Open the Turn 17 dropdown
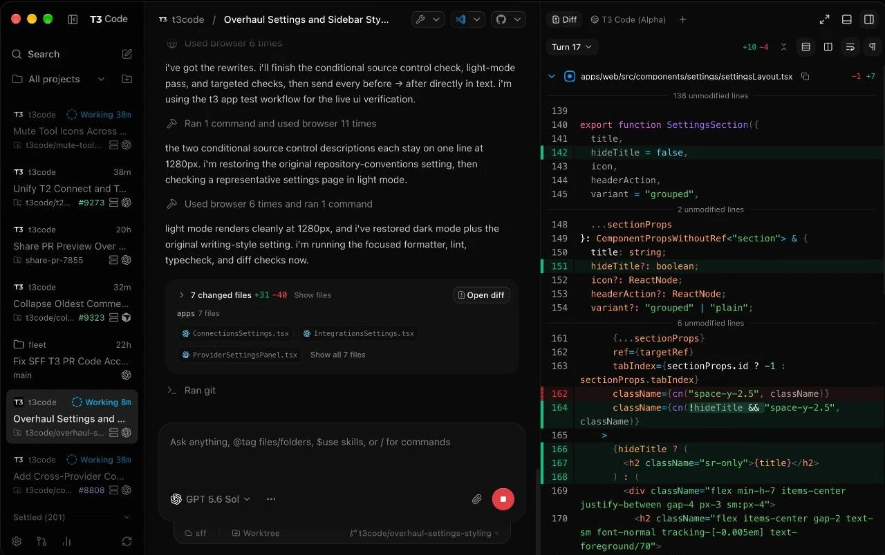Image resolution: width=885 pixels, height=555 pixels. point(572,47)
